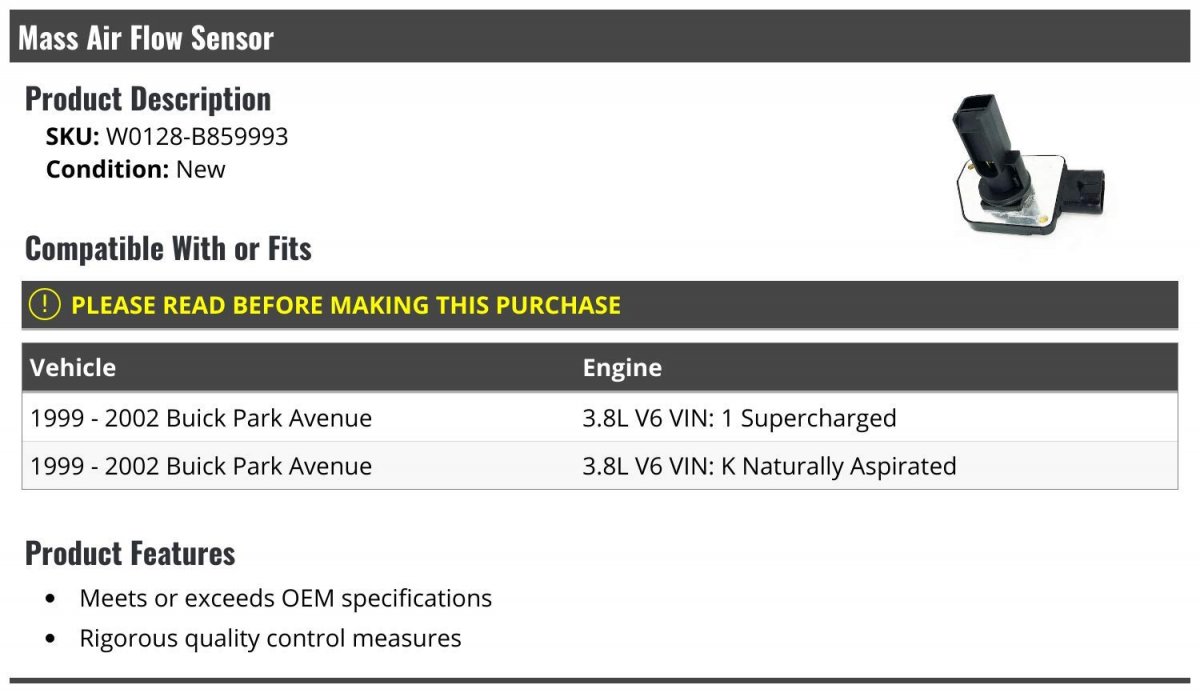Click the bullet point before 'Rigorous quality'
Viewport: 1200px width, 693px height.
(x=51, y=639)
